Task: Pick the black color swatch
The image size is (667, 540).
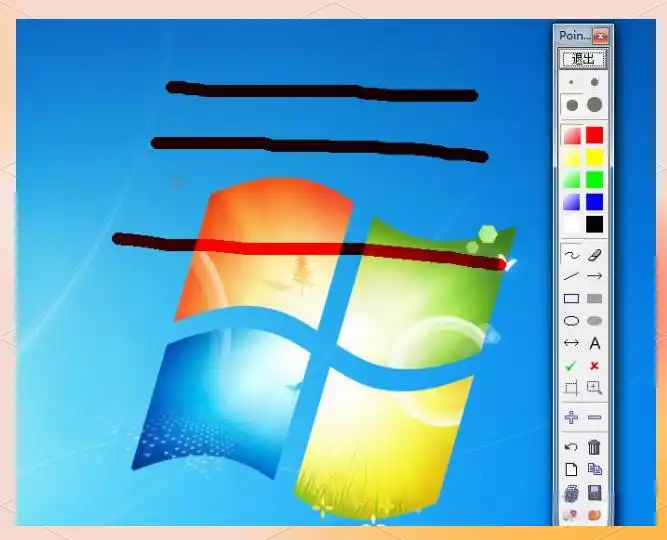Action: [x=594, y=224]
